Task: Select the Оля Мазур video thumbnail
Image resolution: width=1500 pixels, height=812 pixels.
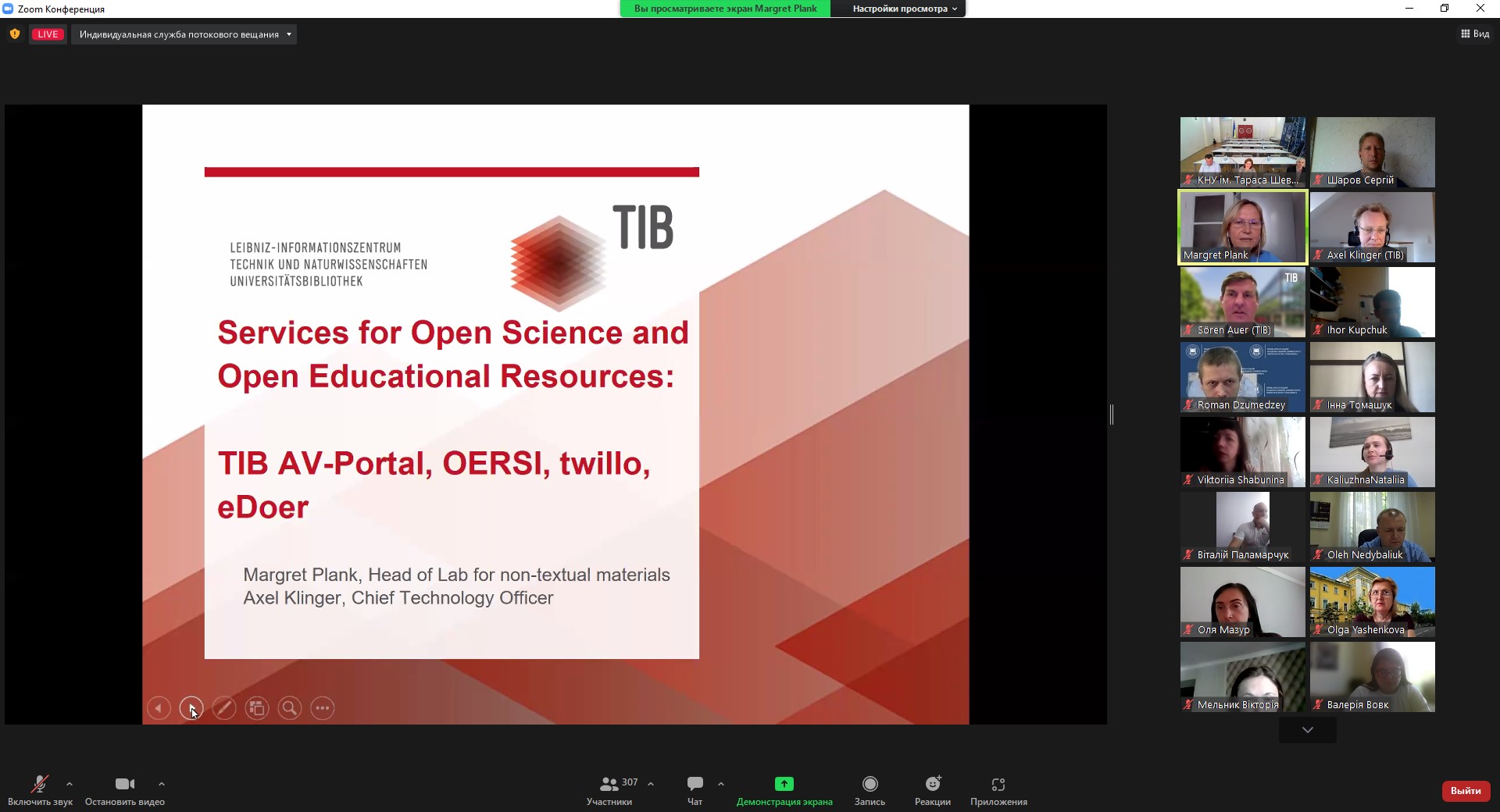Action: tap(1243, 602)
